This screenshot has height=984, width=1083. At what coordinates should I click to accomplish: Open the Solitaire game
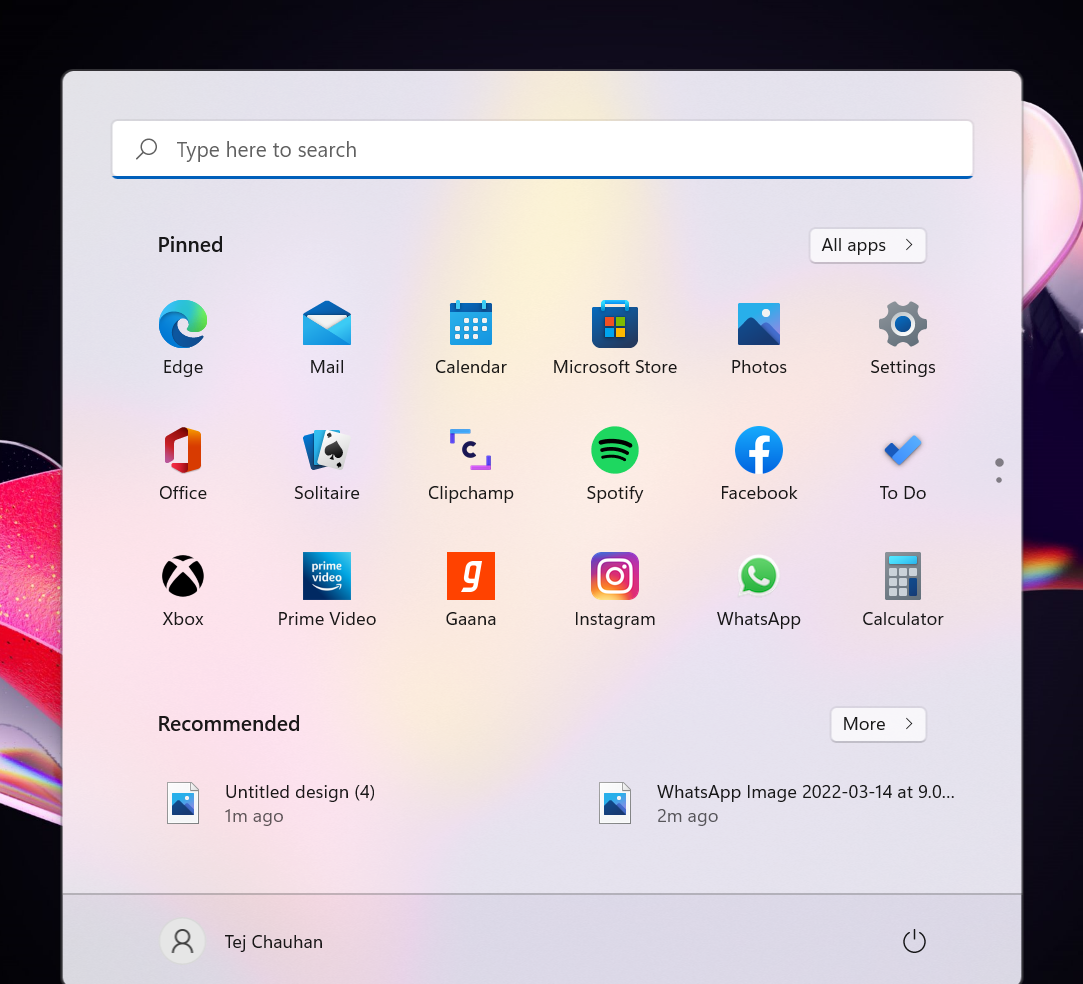point(327,463)
